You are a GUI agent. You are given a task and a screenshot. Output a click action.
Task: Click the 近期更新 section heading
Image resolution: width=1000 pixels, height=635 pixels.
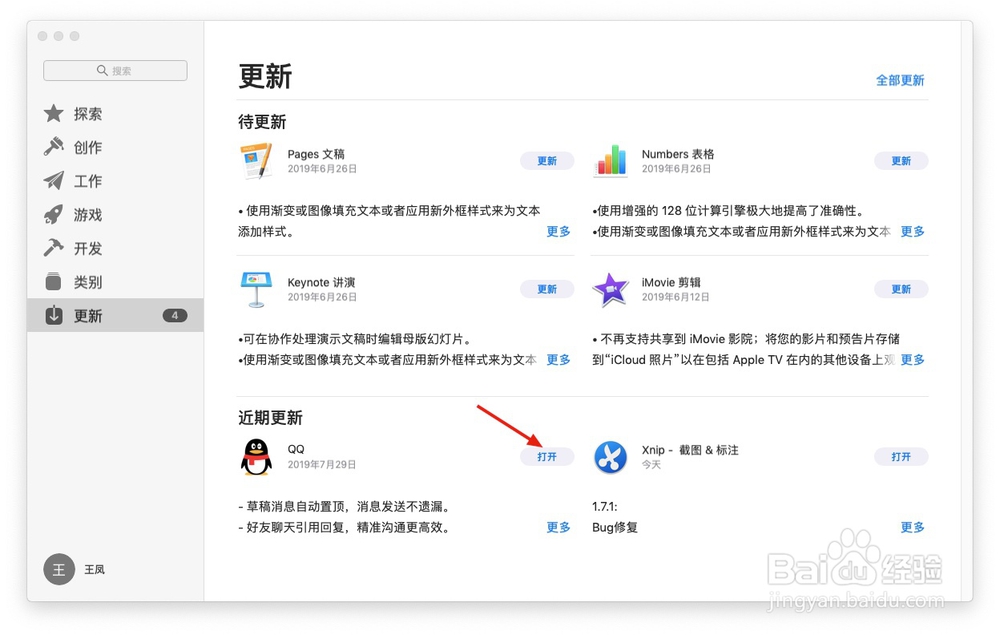tap(270, 418)
